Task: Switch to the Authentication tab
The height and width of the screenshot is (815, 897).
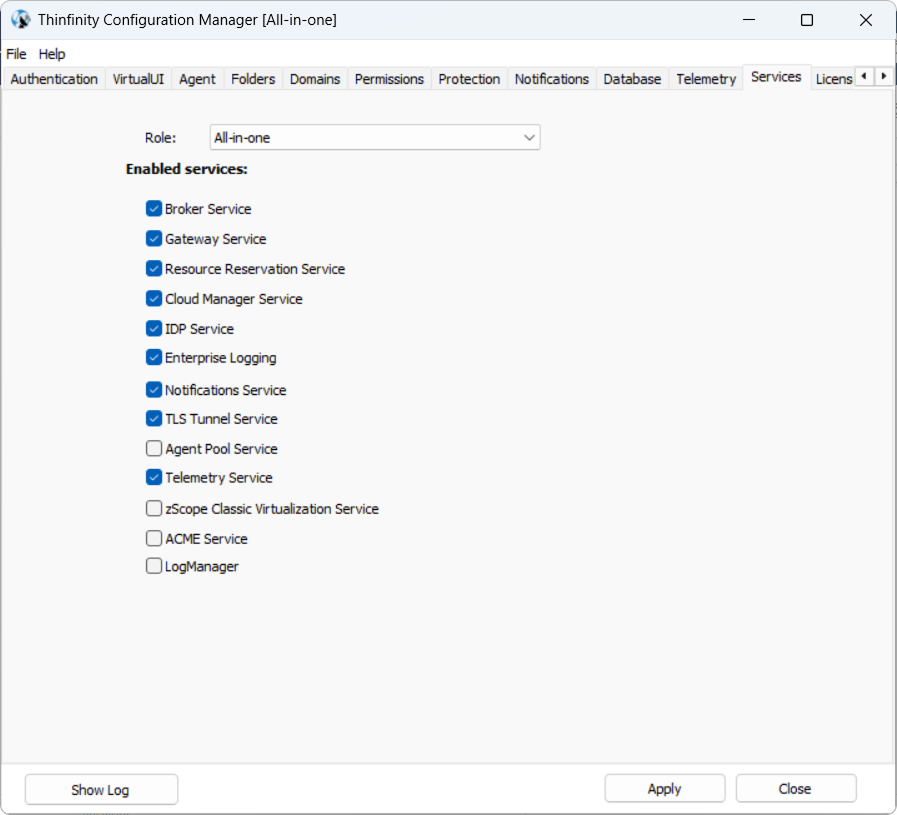Action: [54, 79]
